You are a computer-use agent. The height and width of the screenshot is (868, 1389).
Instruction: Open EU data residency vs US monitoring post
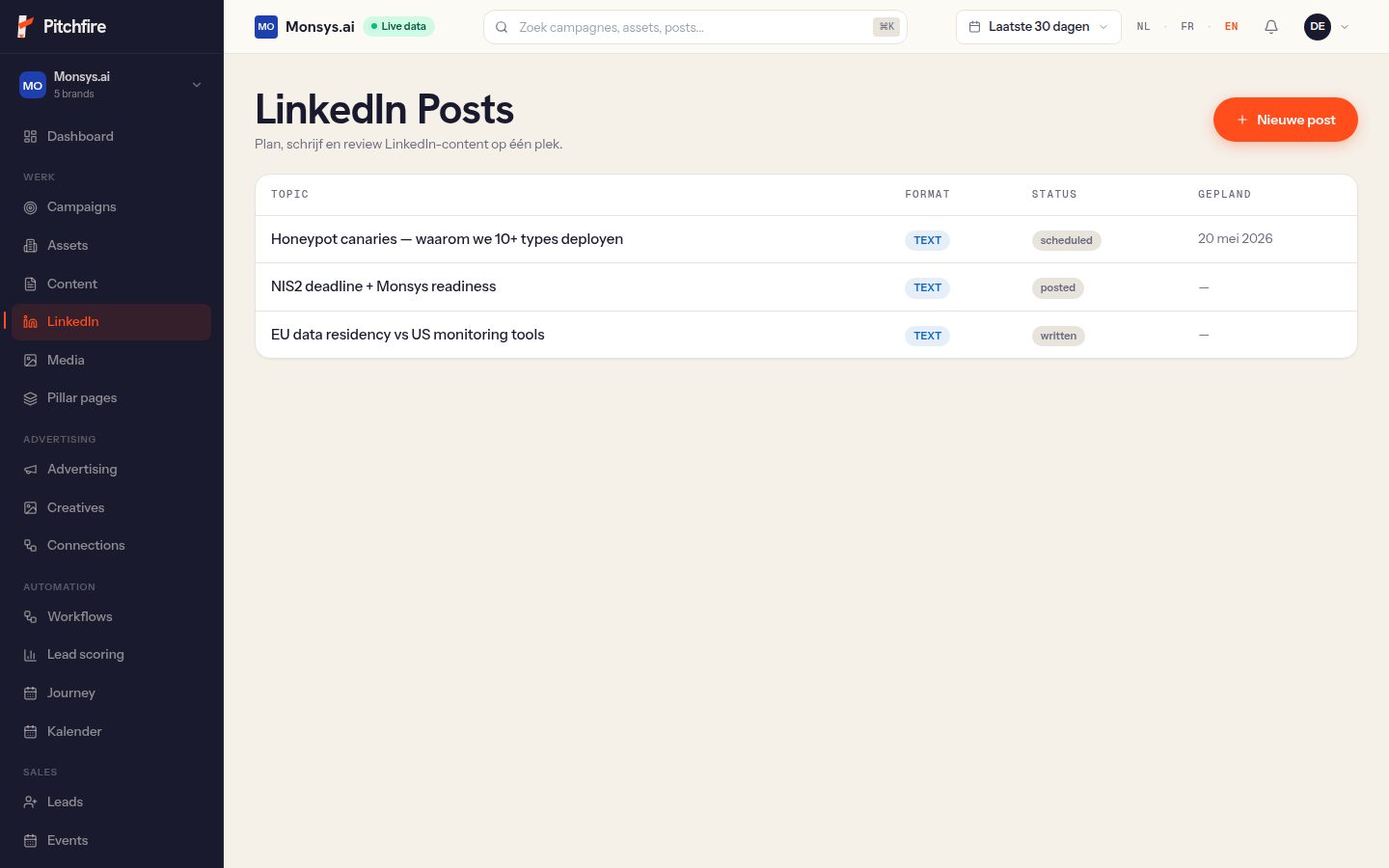(806, 335)
